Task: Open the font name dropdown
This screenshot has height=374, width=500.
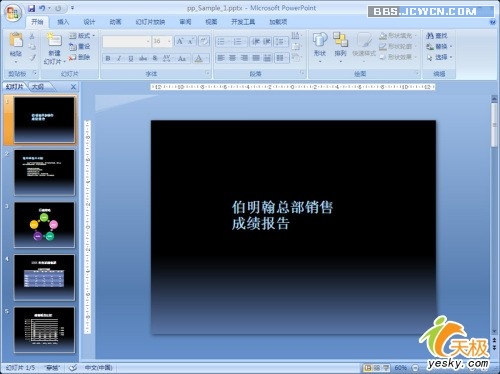Action: pyautogui.click(x=148, y=41)
